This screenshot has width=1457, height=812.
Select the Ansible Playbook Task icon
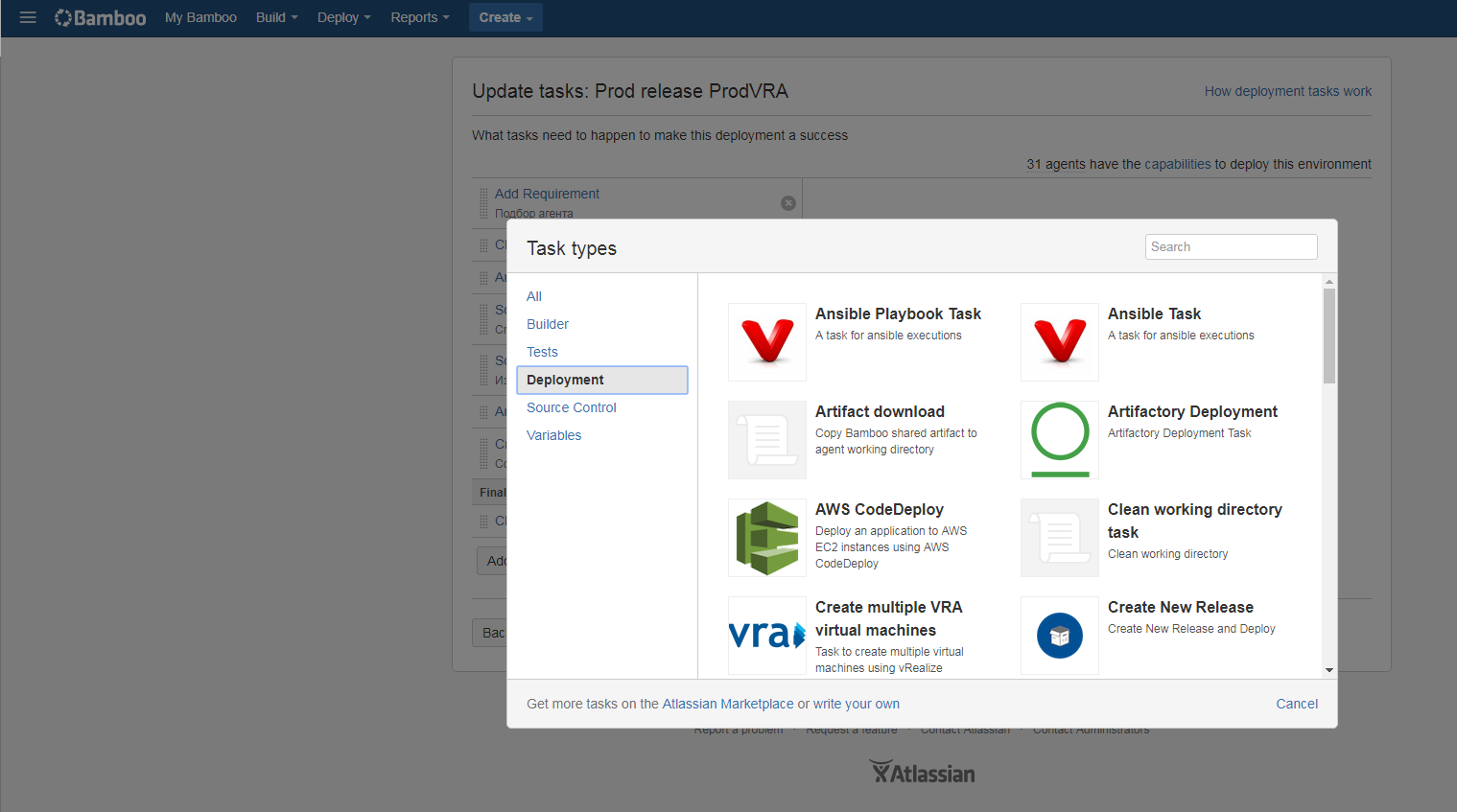click(x=767, y=342)
